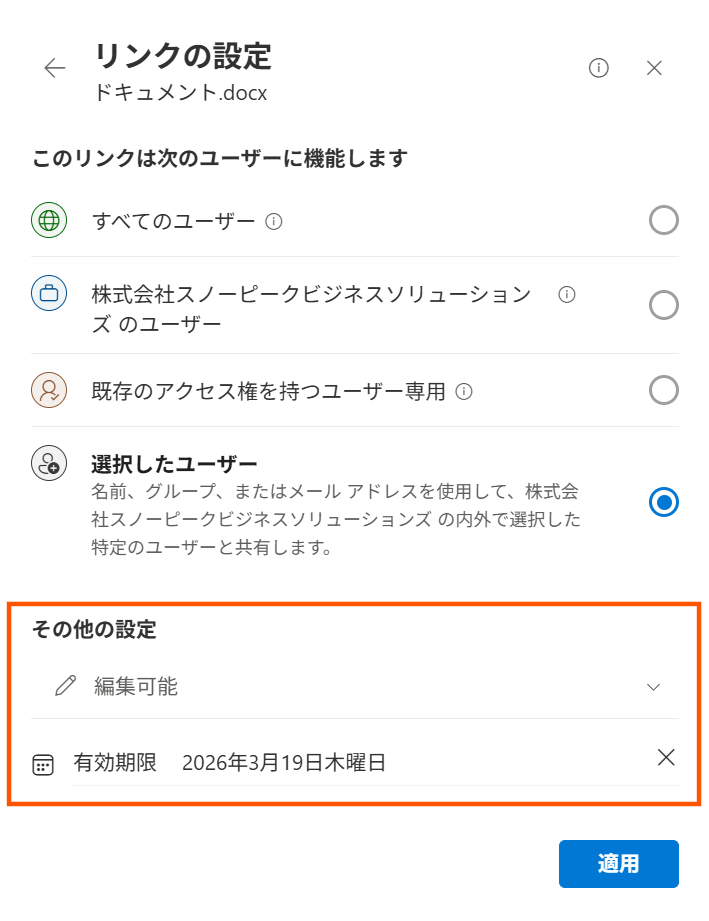
Task: Select 既存のアクセス権を持つユーザー専用 radio button
Action: (x=663, y=390)
